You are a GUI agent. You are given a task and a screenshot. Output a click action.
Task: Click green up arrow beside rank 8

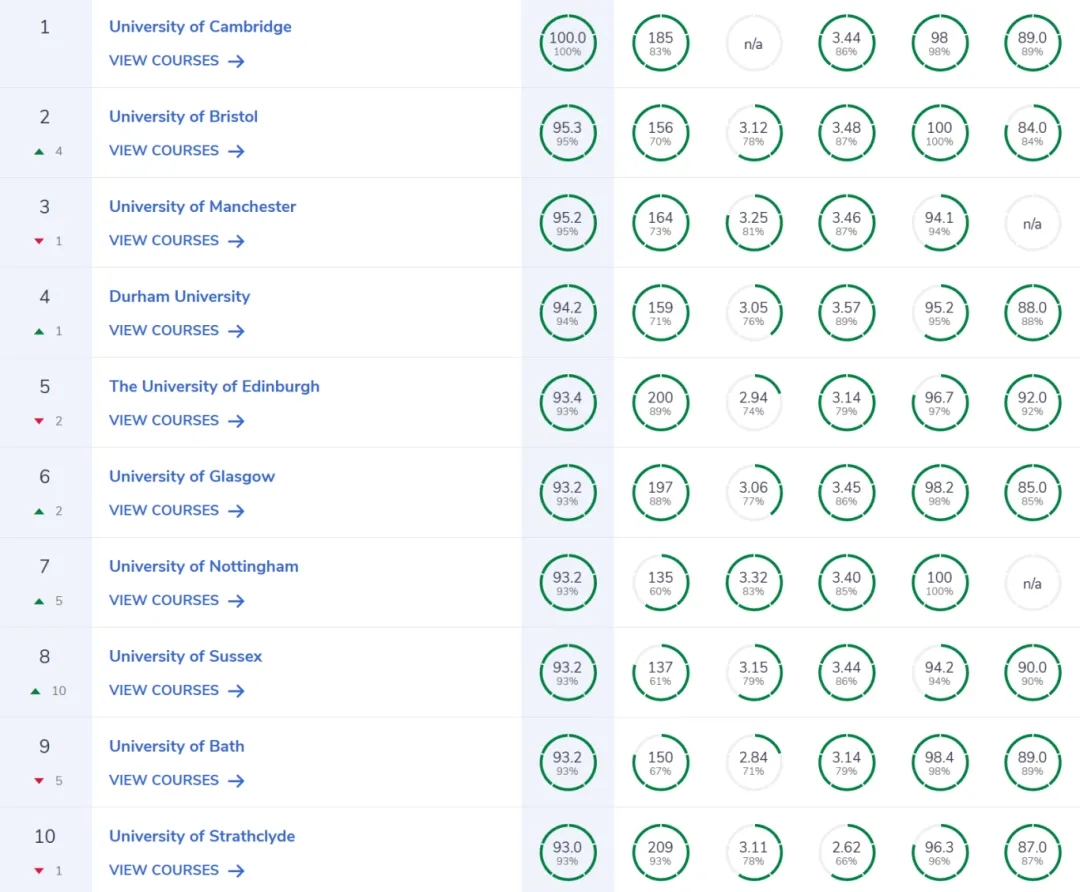tap(36, 691)
